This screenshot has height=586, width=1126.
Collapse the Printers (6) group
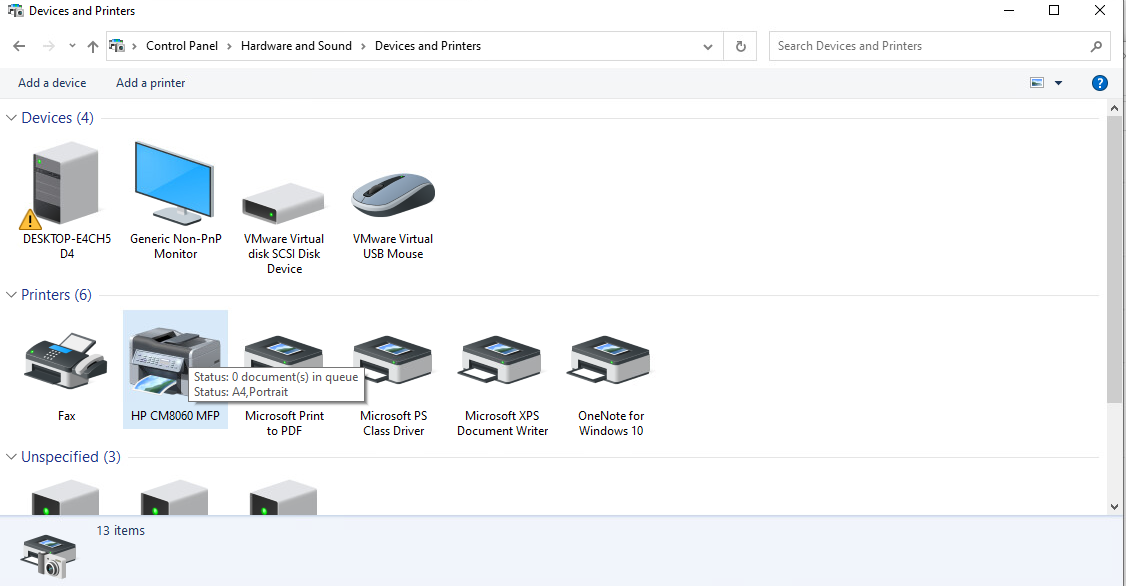[12, 295]
